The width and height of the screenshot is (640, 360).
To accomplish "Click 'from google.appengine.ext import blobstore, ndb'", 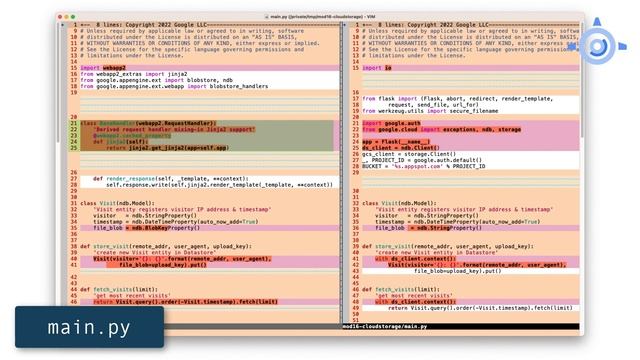I will (x=156, y=80).
